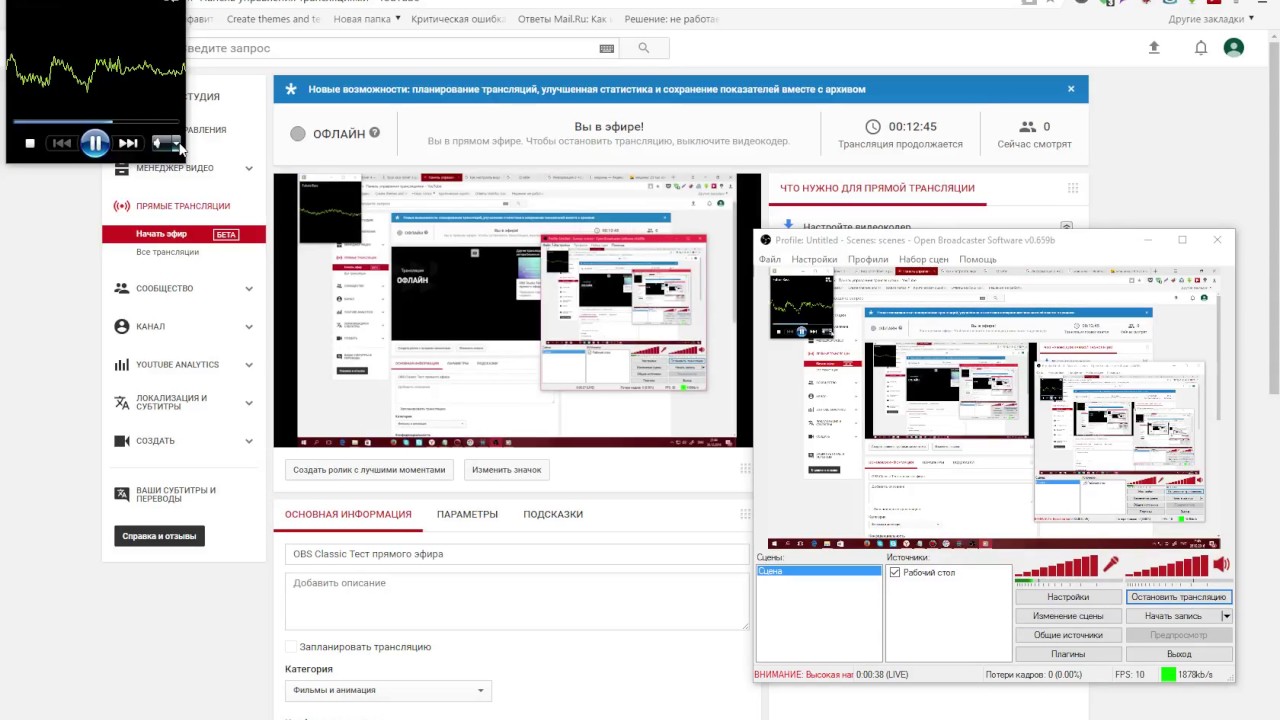Image resolution: width=1280 pixels, height=720 pixels.
Task: Click the media player seek bar
Action: click(97, 121)
